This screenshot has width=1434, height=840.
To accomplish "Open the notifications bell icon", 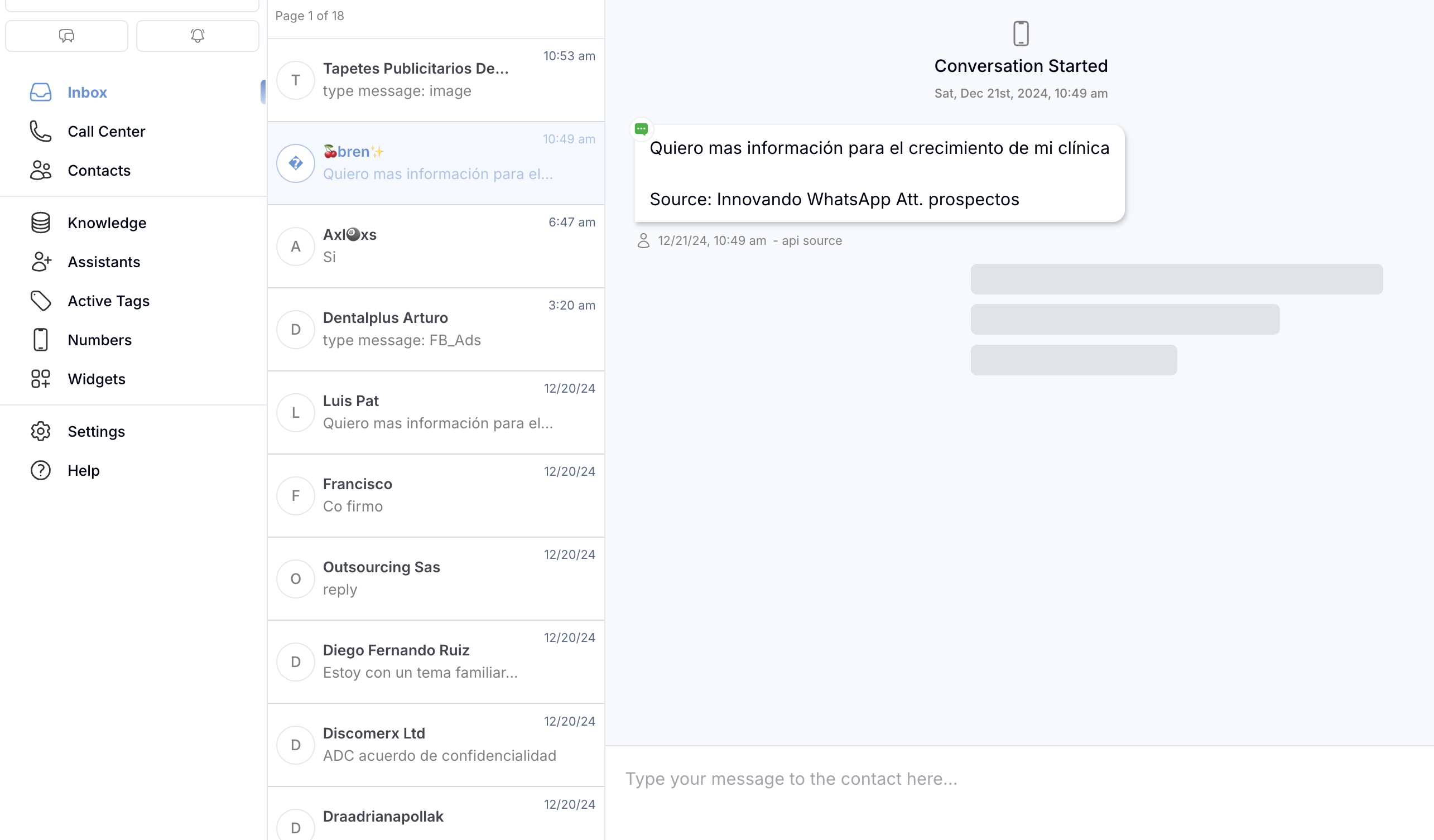I will coord(198,35).
